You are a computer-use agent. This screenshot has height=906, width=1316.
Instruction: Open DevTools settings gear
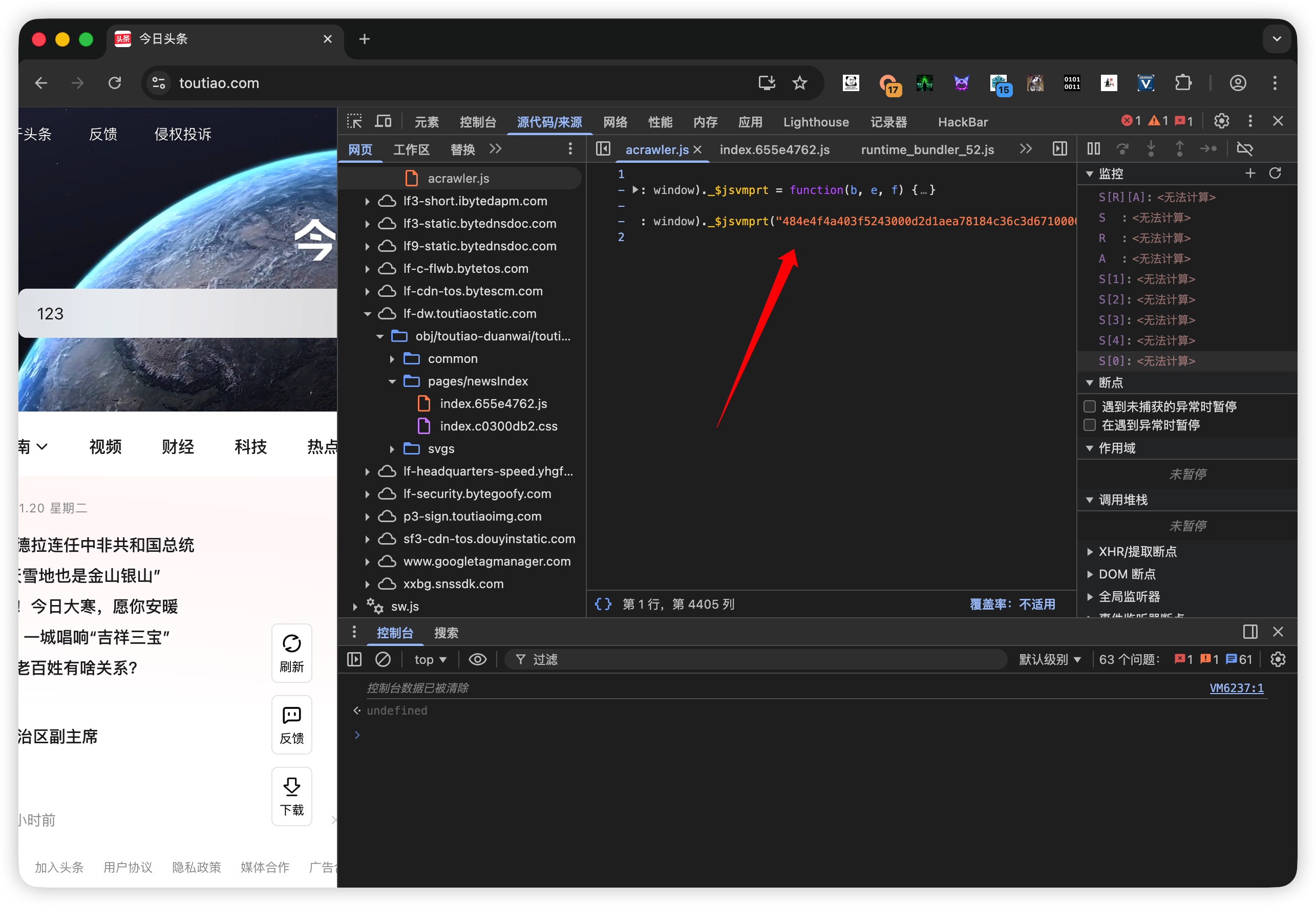tap(1221, 121)
